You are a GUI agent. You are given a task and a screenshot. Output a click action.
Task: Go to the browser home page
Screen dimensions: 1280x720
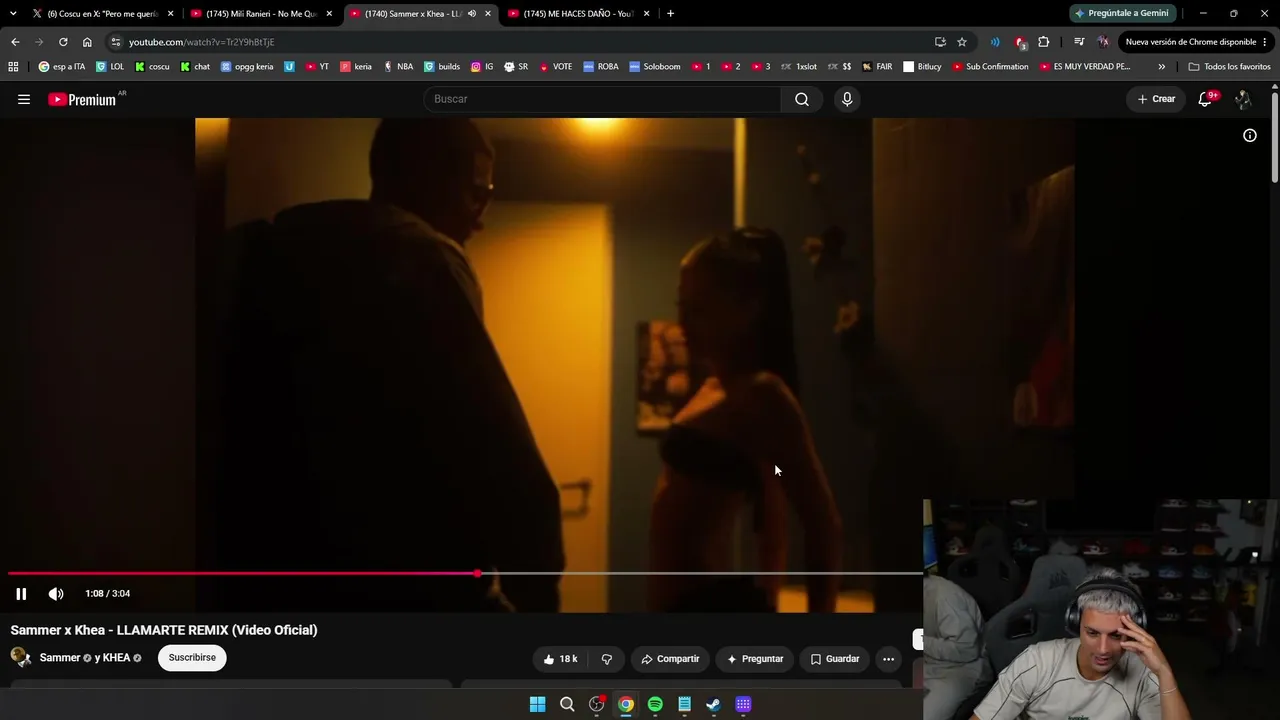87,42
